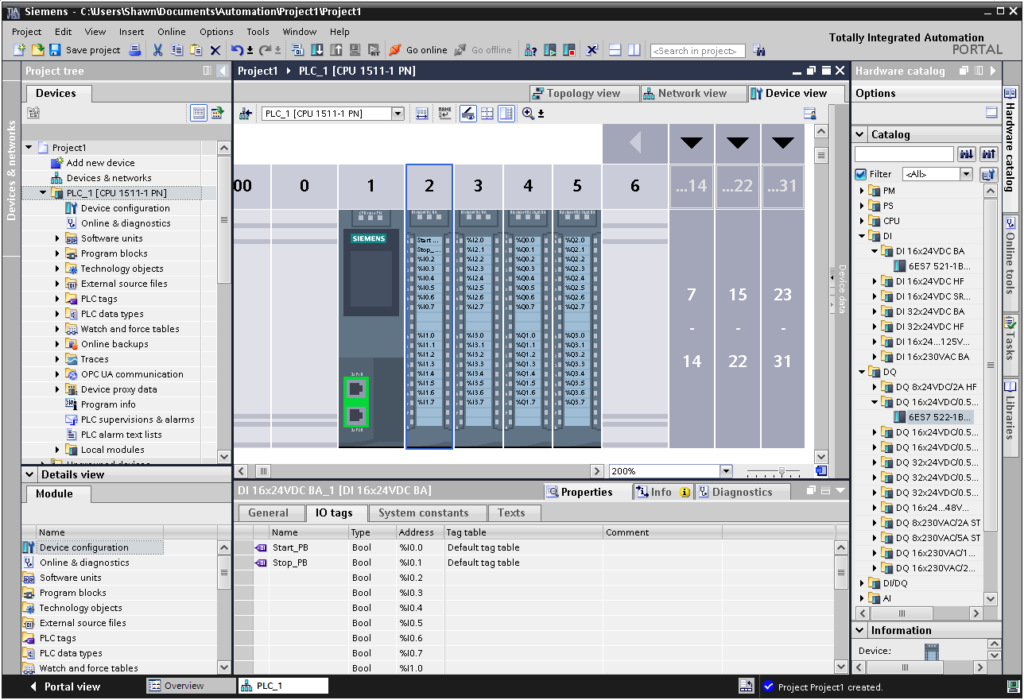Click the Go online icon
The width and height of the screenshot is (1024, 700).
pos(396,50)
